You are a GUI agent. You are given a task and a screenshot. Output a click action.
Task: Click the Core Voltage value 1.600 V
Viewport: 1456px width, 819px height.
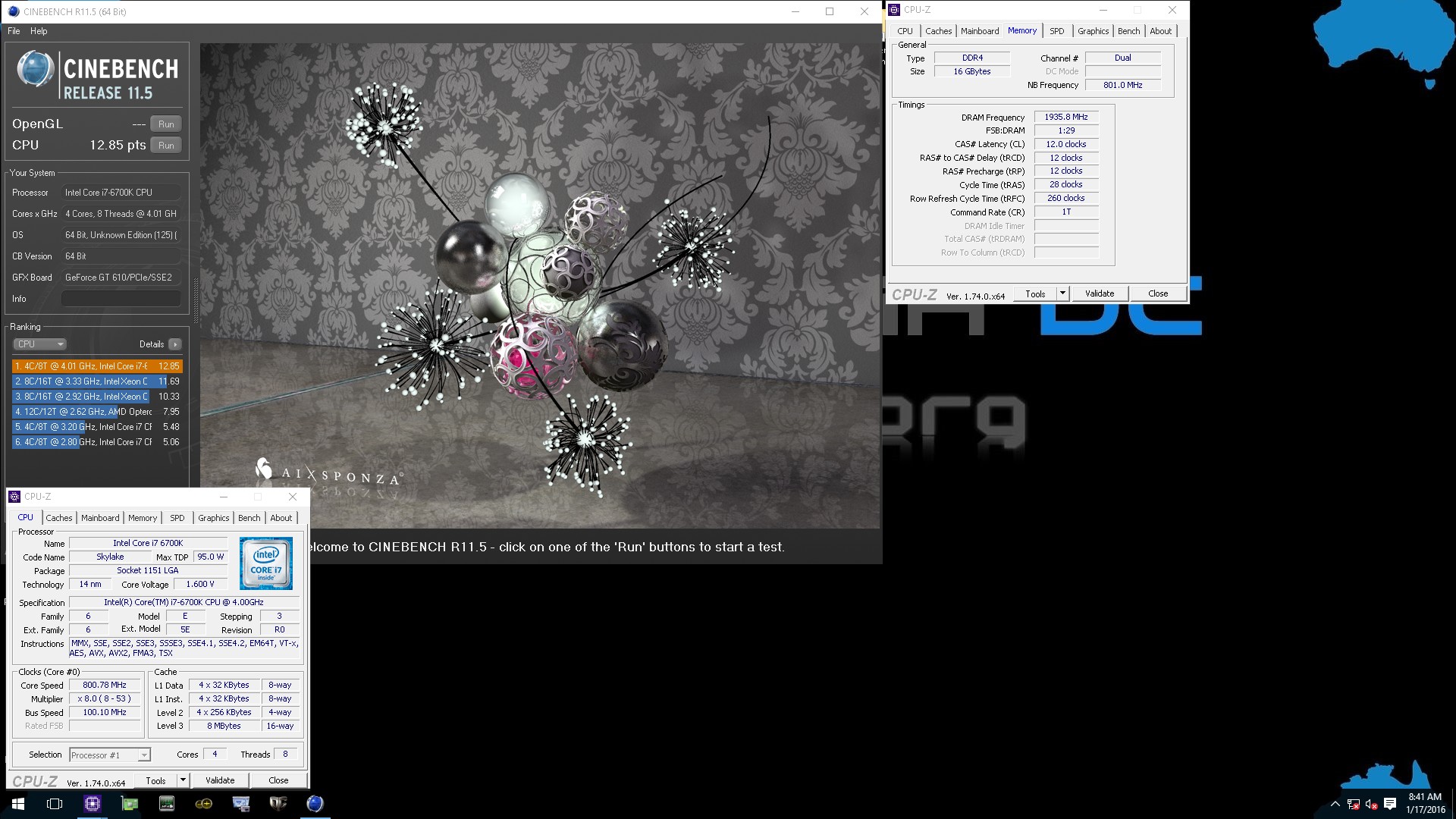click(x=200, y=584)
